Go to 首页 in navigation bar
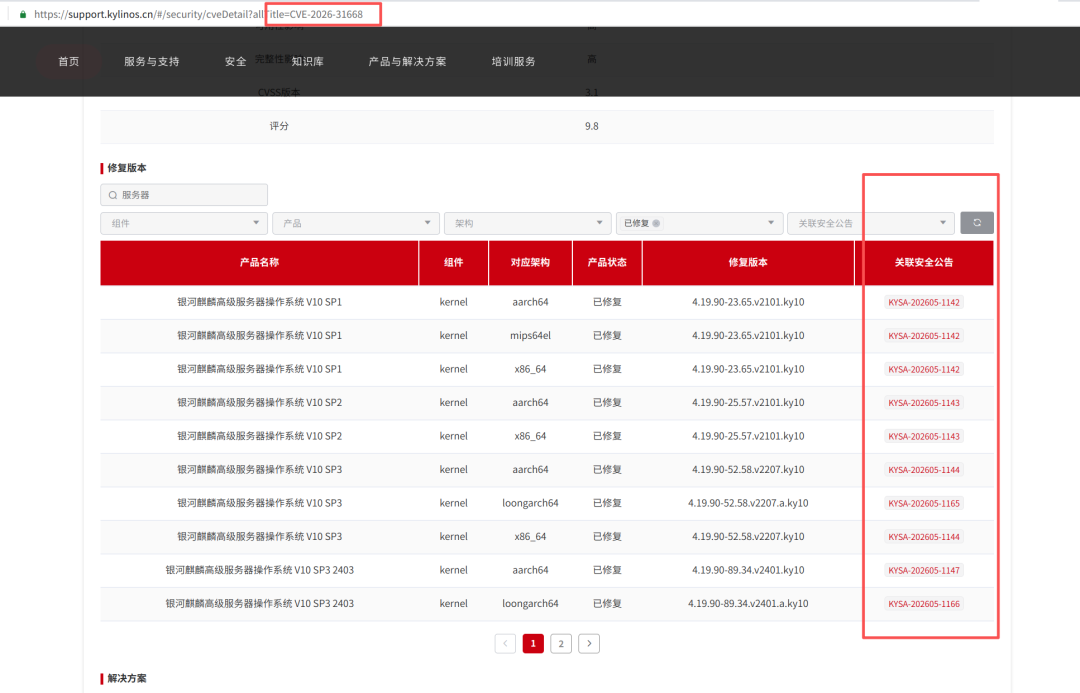Image resolution: width=1080 pixels, height=693 pixels. 68,61
